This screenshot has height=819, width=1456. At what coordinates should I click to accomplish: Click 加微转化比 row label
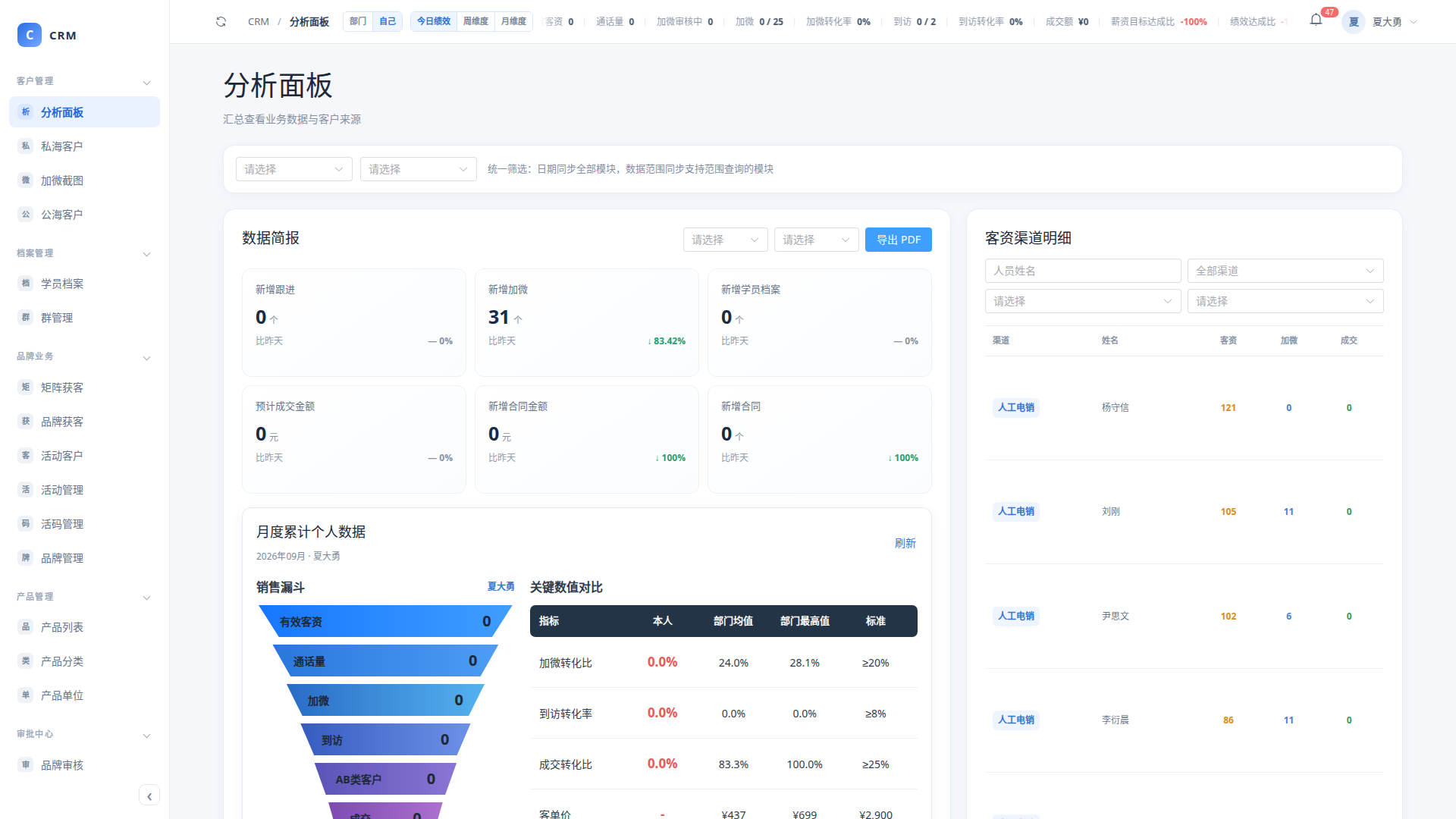pos(566,663)
